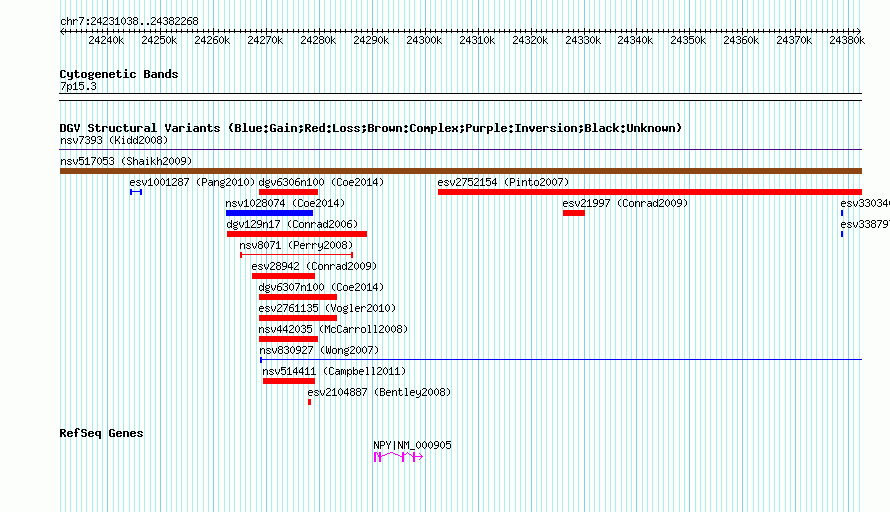Image resolution: width=890 pixels, height=512 pixels.
Task: Open nsv514411 (Campbell2011) variant label
Action: pyautogui.click(x=334, y=371)
